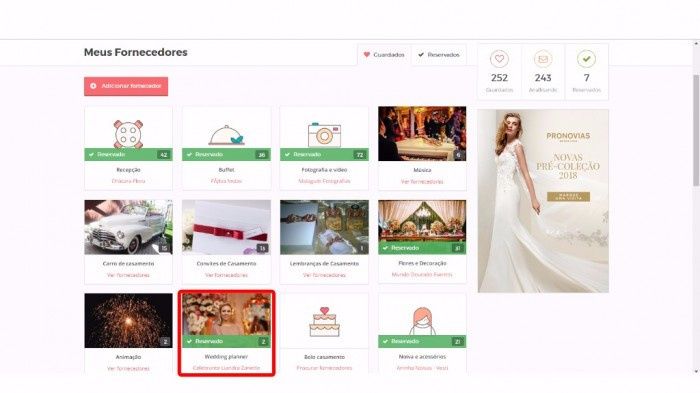Click the envelope circle icon above 243

[543, 59]
